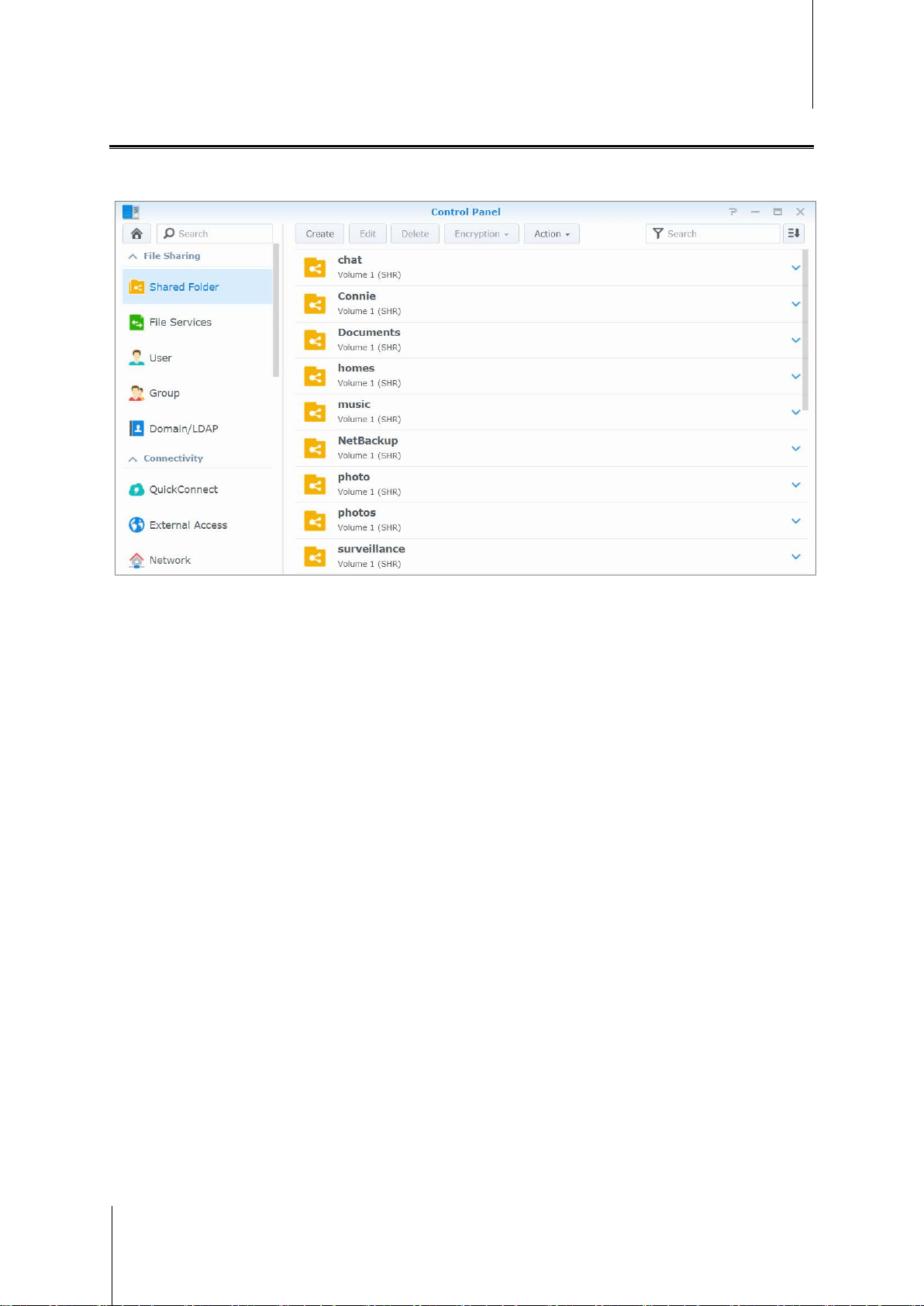The width and height of the screenshot is (924, 1306).
Task: Open QuickConnect settings
Action: click(198, 490)
